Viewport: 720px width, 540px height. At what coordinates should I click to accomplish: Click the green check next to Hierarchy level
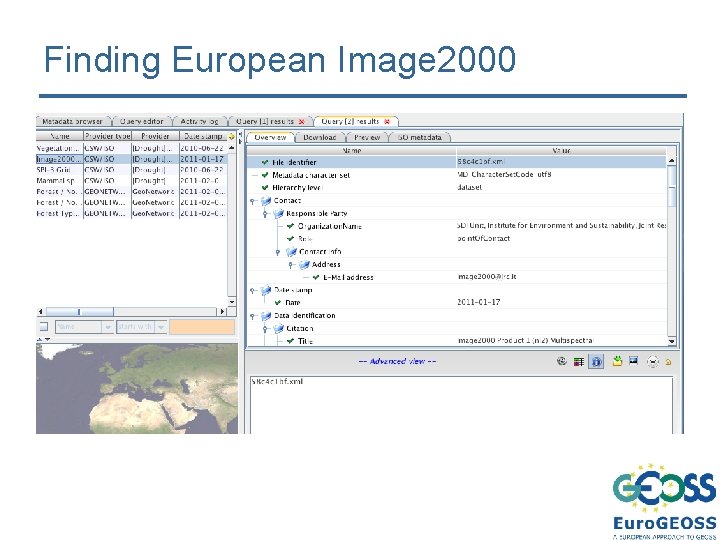[x=265, y=187]
